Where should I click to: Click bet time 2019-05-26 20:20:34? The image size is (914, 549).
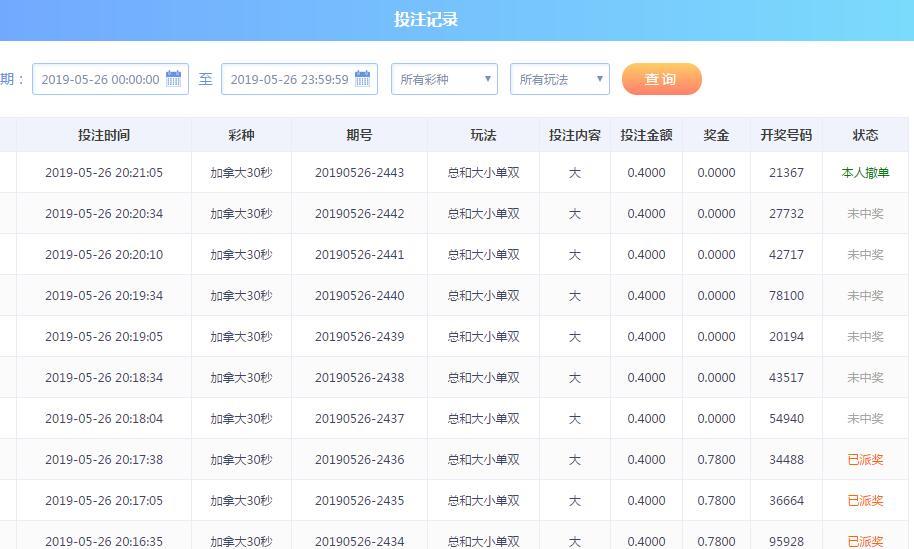[104, 214]
